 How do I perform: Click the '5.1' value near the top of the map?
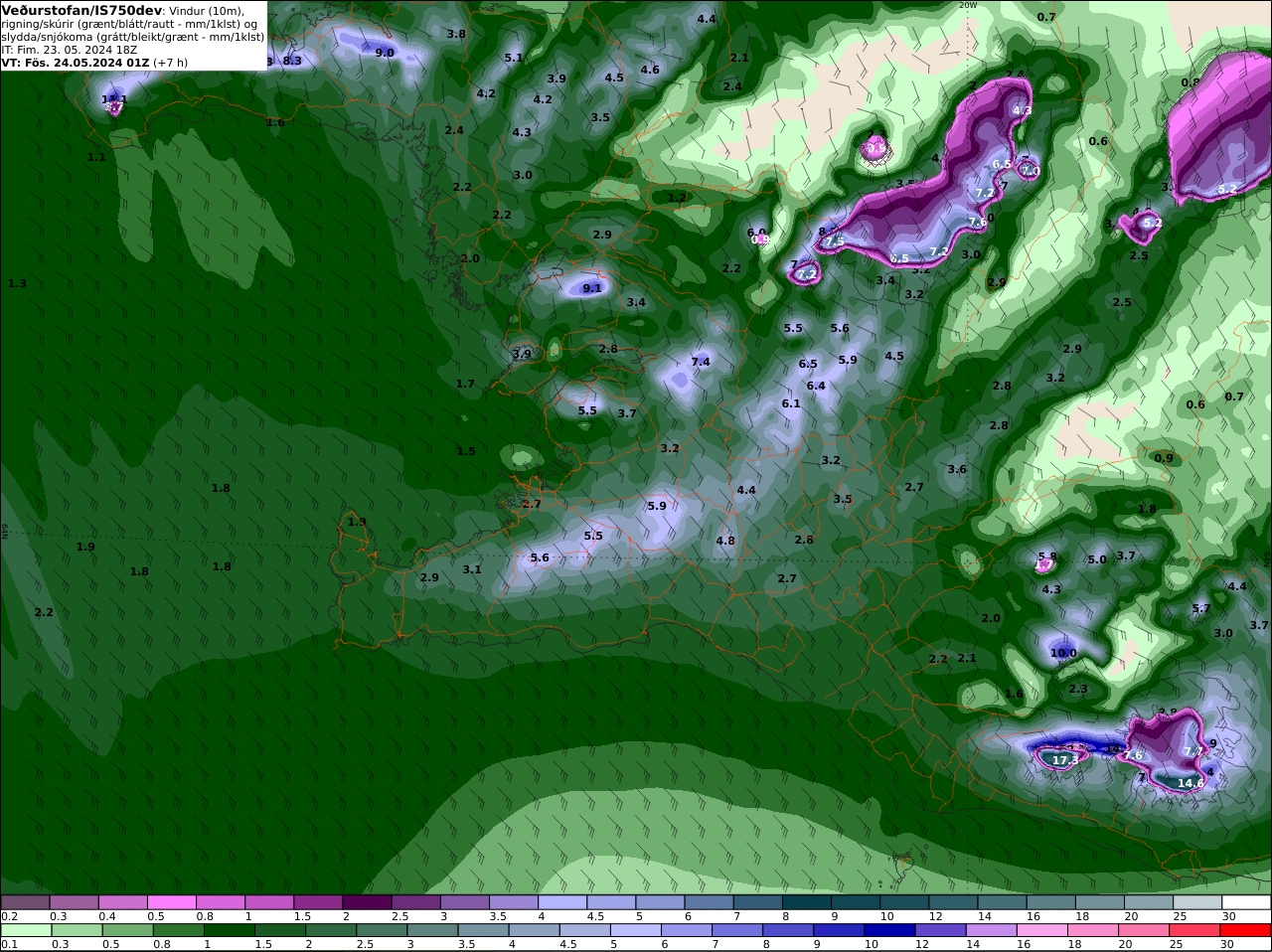point(514,58)
